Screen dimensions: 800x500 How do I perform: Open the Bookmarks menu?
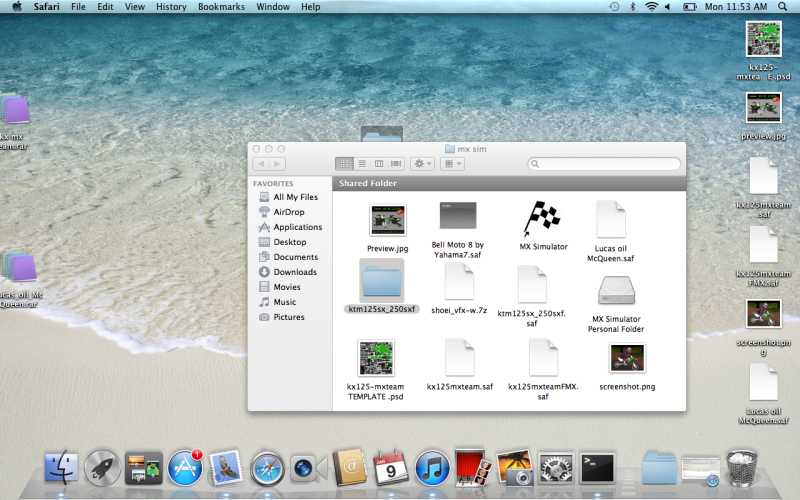(221, 7)
